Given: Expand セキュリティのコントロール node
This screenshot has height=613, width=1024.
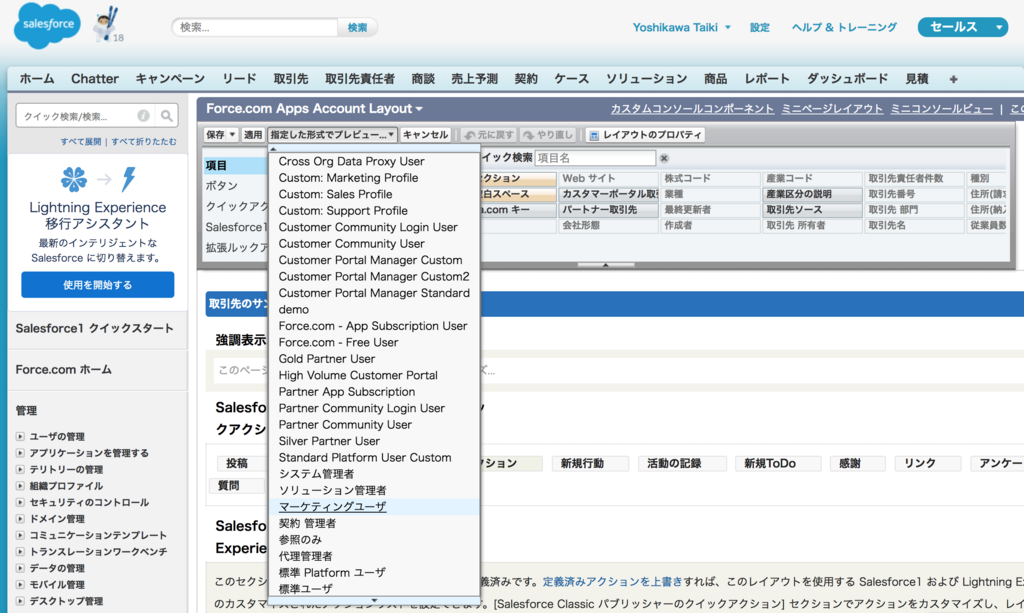Looking at the screenshot, I should (20, 502).
